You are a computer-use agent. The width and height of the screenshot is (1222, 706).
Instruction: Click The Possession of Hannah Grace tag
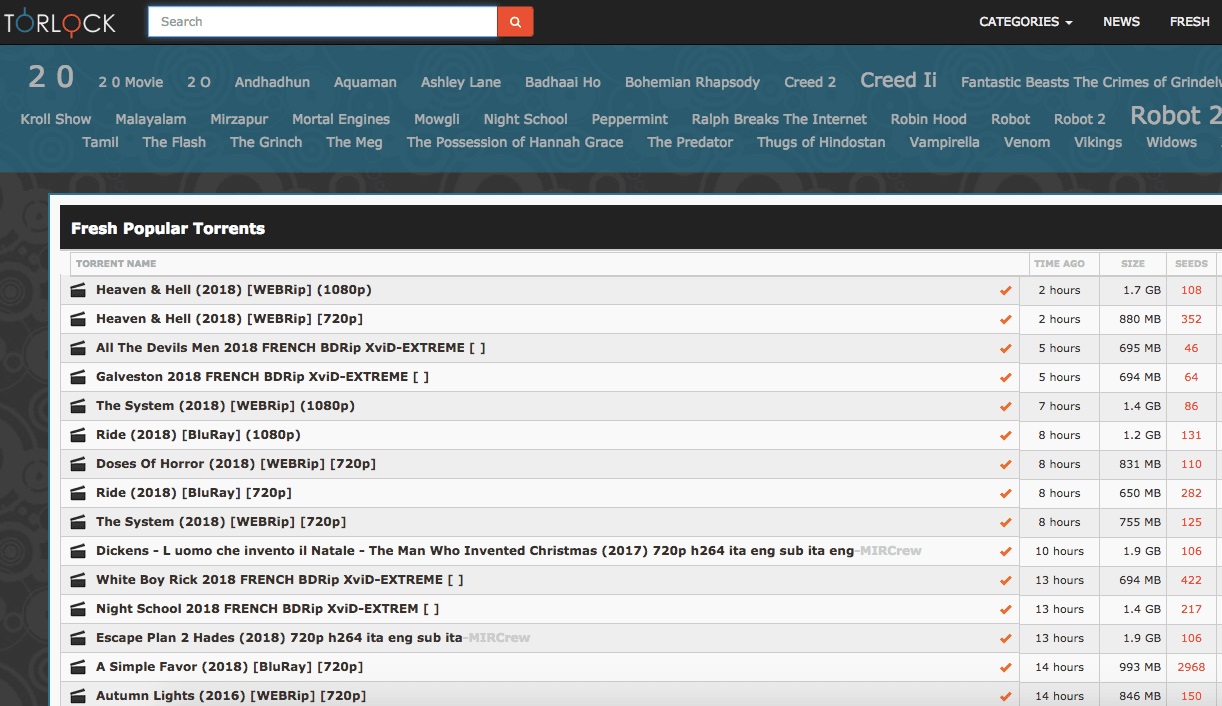point(515,142)
